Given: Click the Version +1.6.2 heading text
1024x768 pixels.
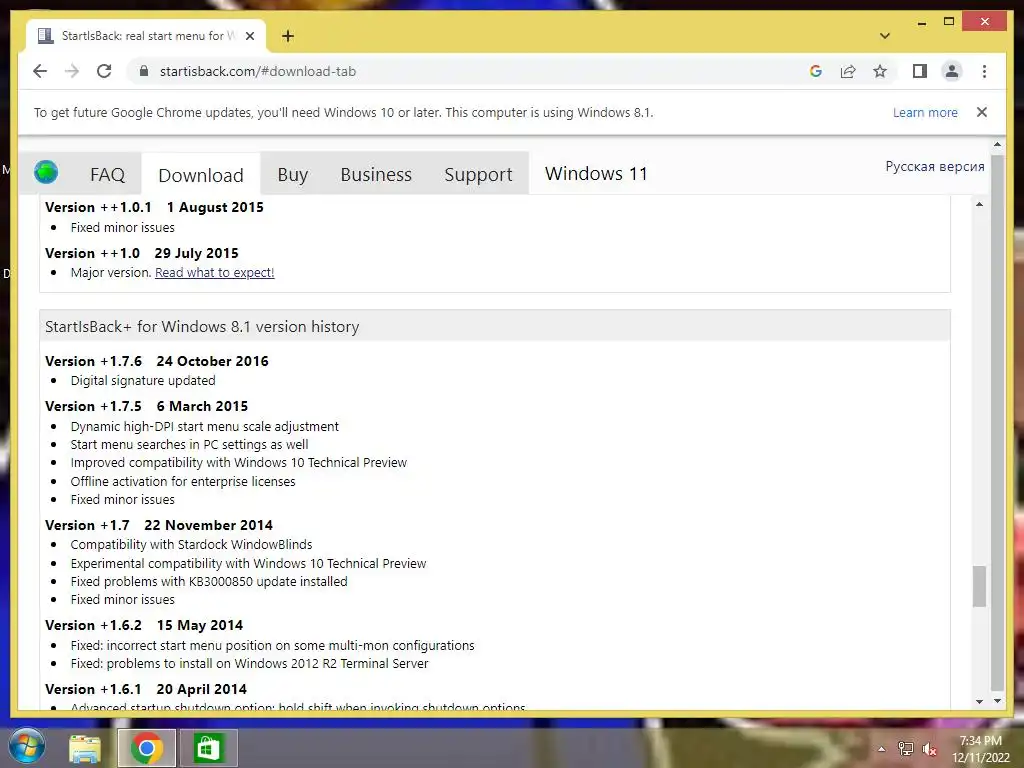Looking at the screenshot, I should click(x=144, y=625).
